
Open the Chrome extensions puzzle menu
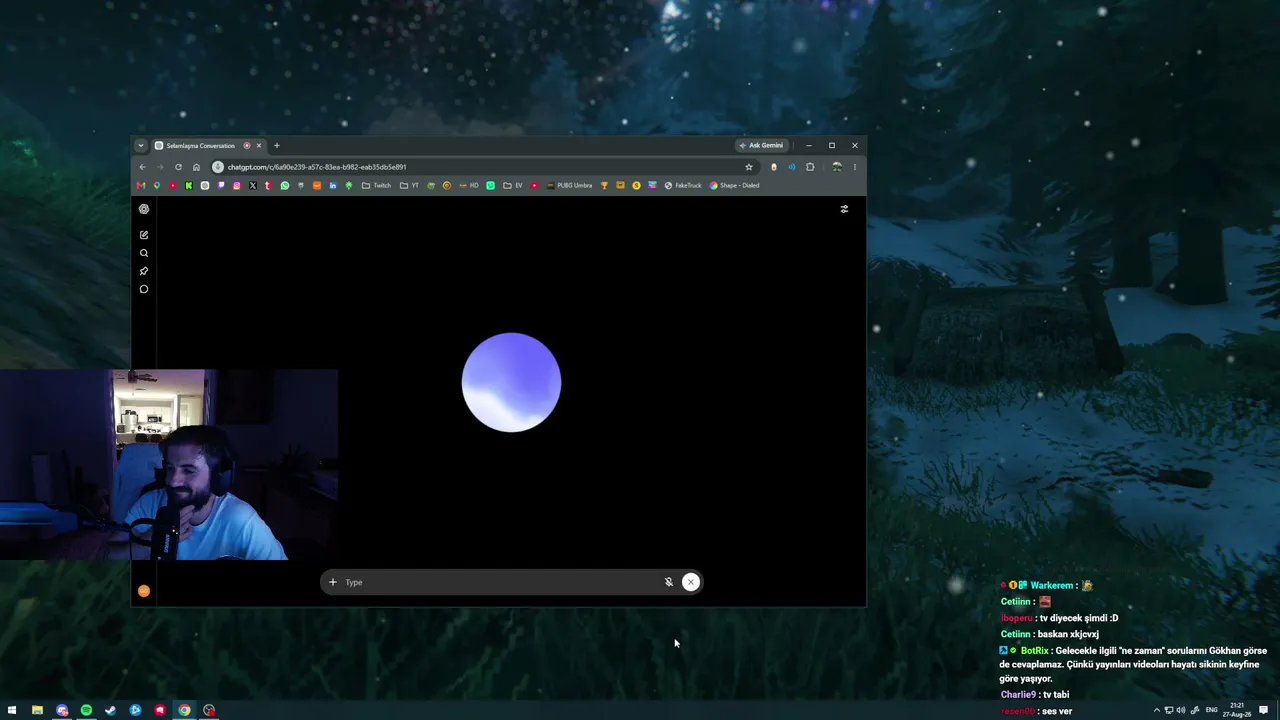810,167
